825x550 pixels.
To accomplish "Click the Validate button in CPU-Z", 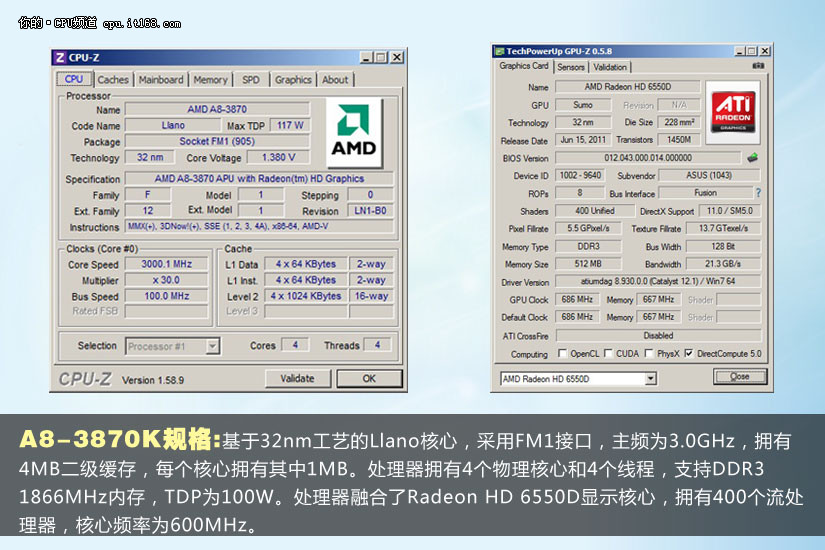I will [297, 378].
